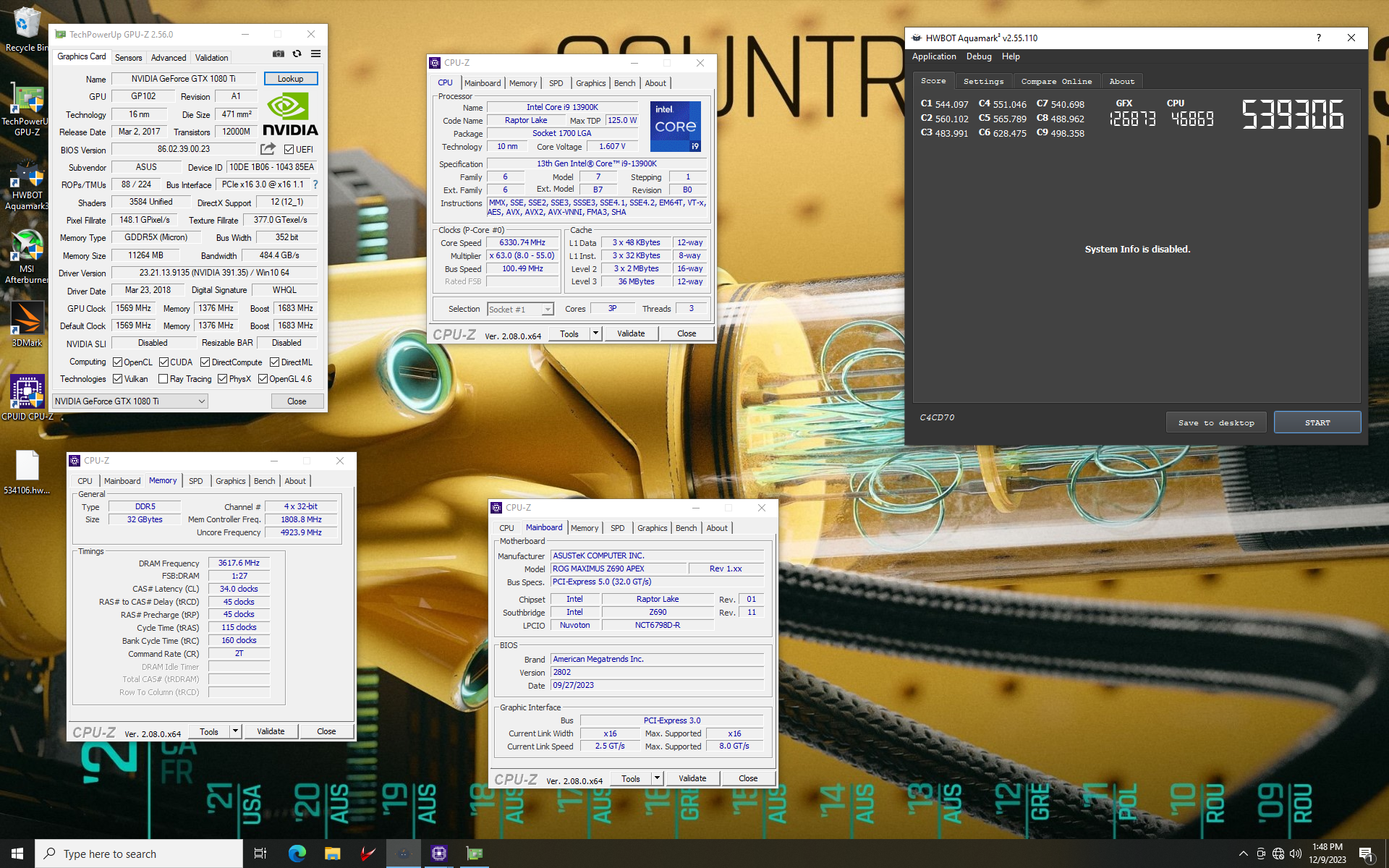Click the GPU-Z taskbar icon

pyautogui.click(x=474, y=854)
